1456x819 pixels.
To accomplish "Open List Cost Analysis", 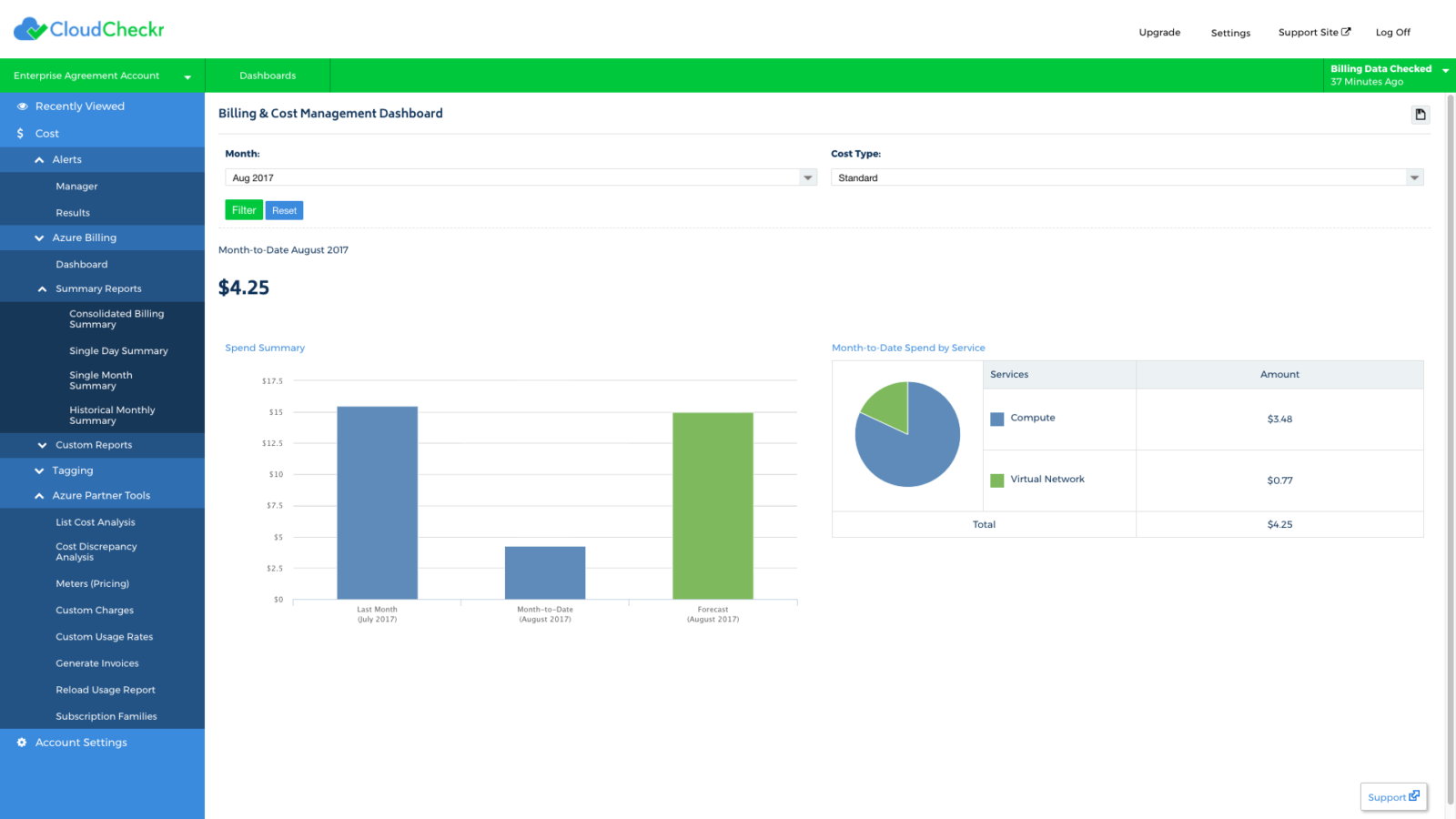I will coord(96,522).
